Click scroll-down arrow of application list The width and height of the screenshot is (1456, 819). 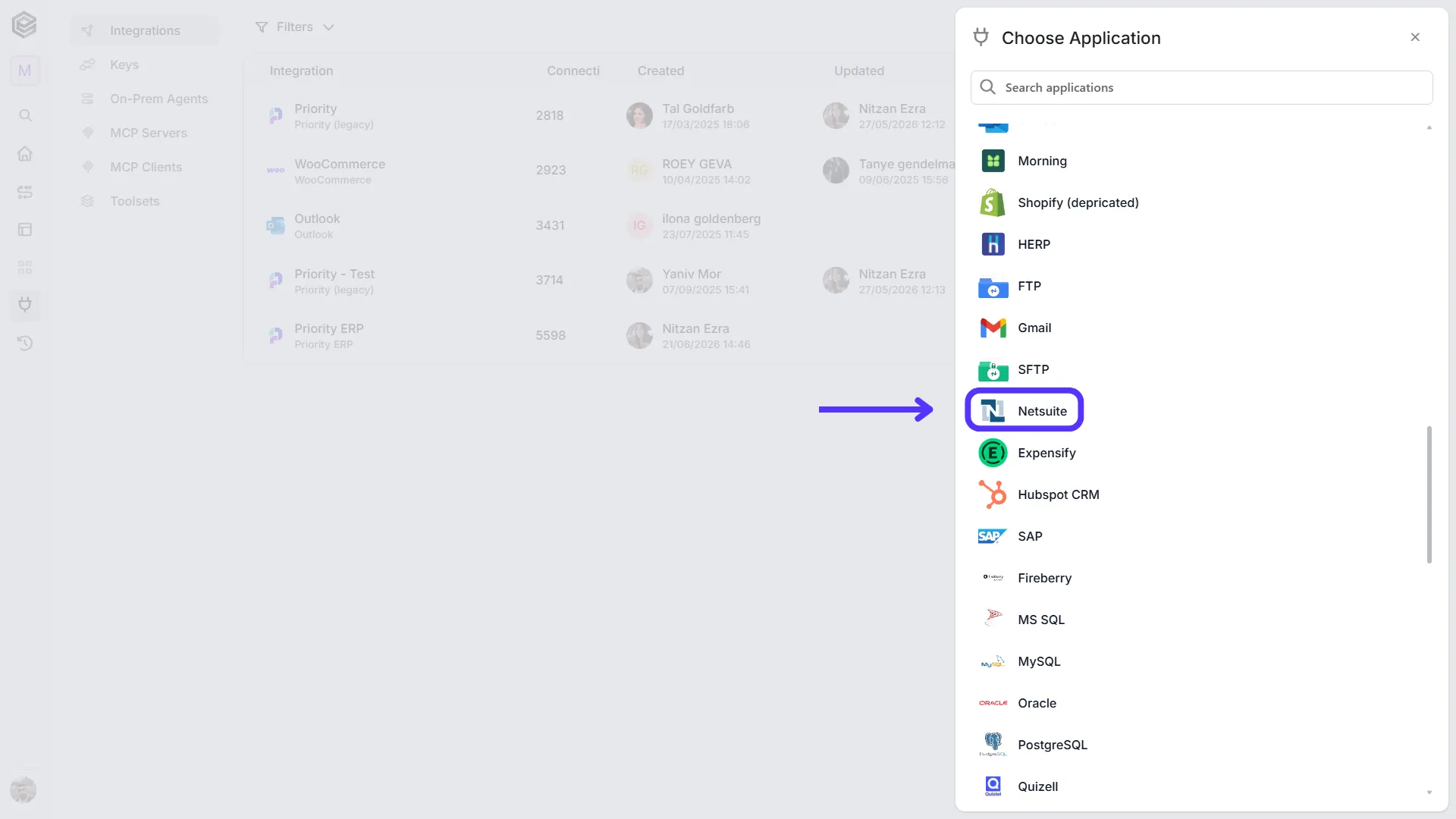1429,792
